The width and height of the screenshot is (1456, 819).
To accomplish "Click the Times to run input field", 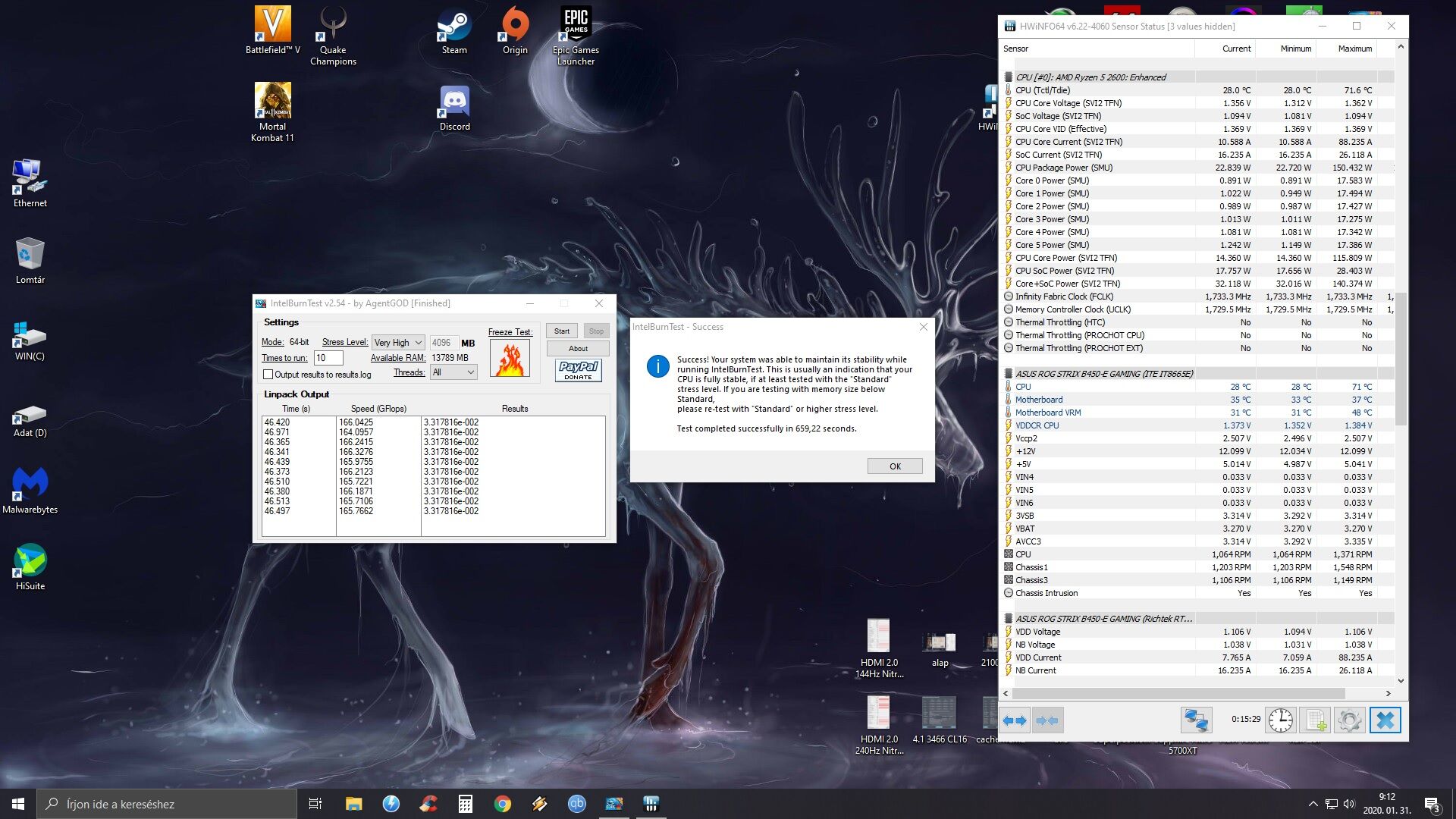I will pos(328,358).
